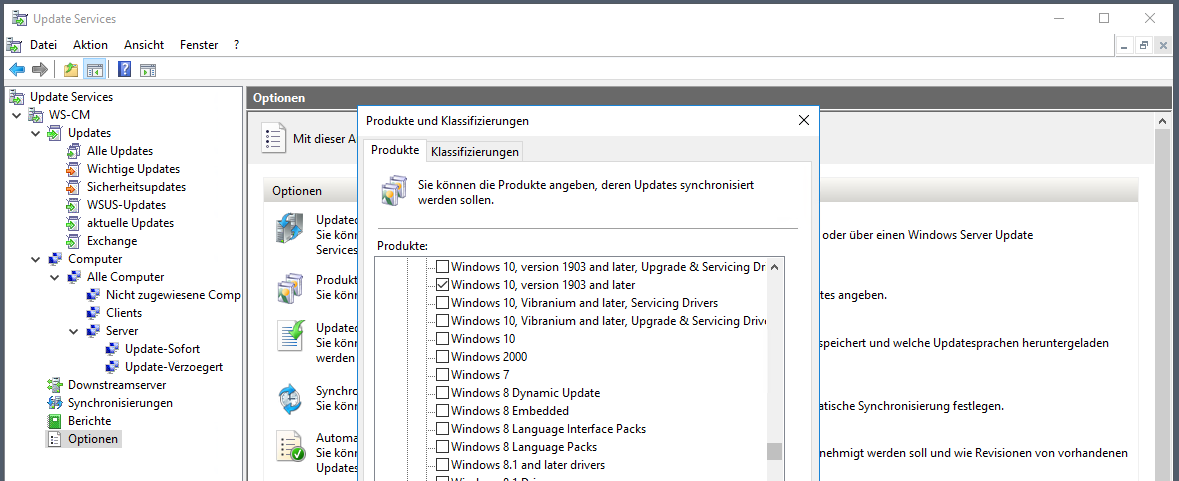Click the up one level folder icon
Screen dimensions: 1179x481
pos(71,70)
